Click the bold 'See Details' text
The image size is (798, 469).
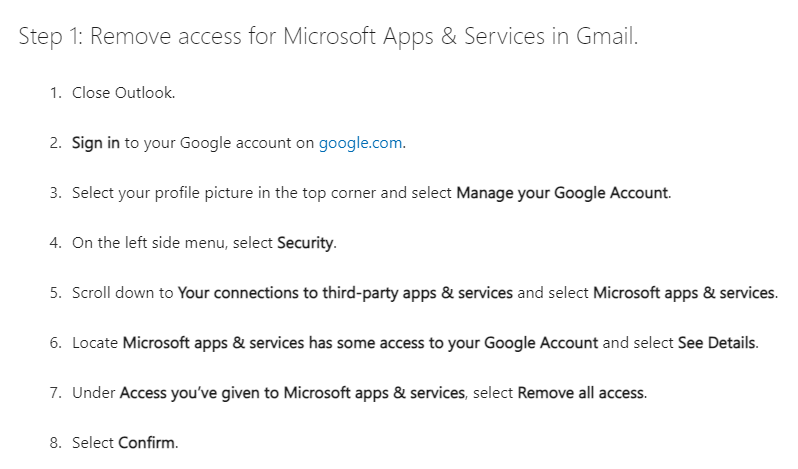(x=717, y=343)
